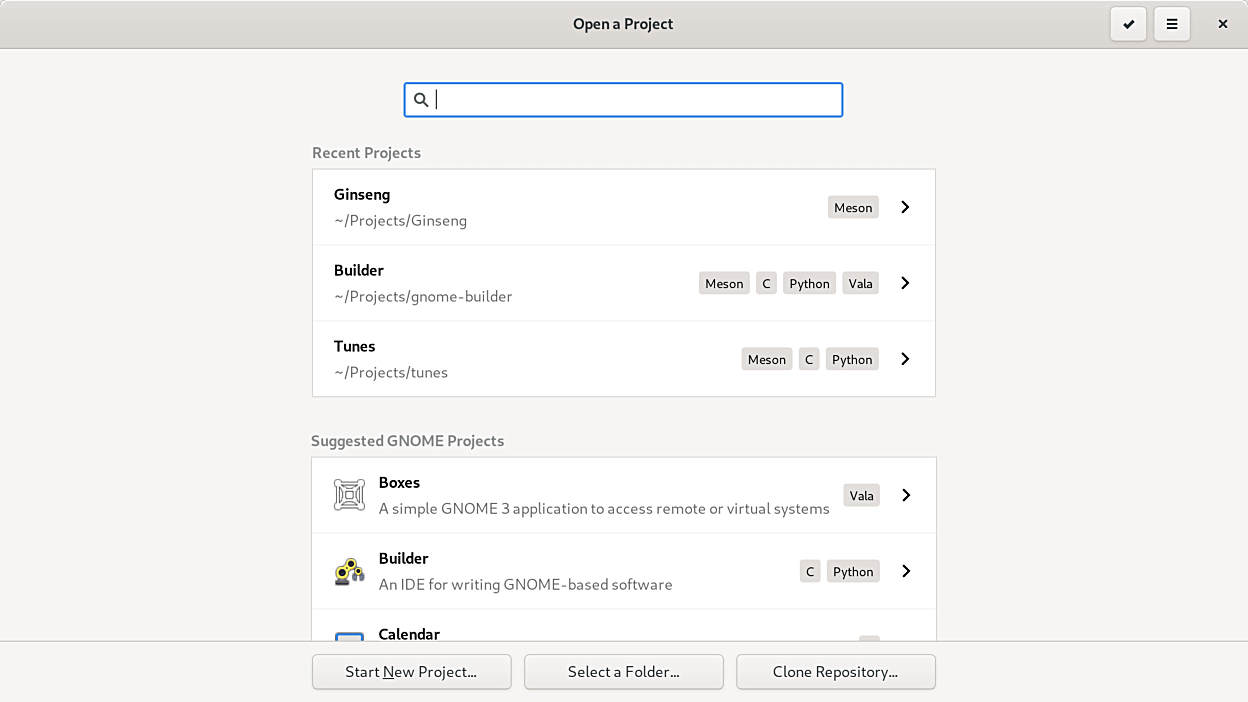The height and width of the screenshot is (702, 1248).
Task: Click the chevron on the Tunes row
Action: 905,359
